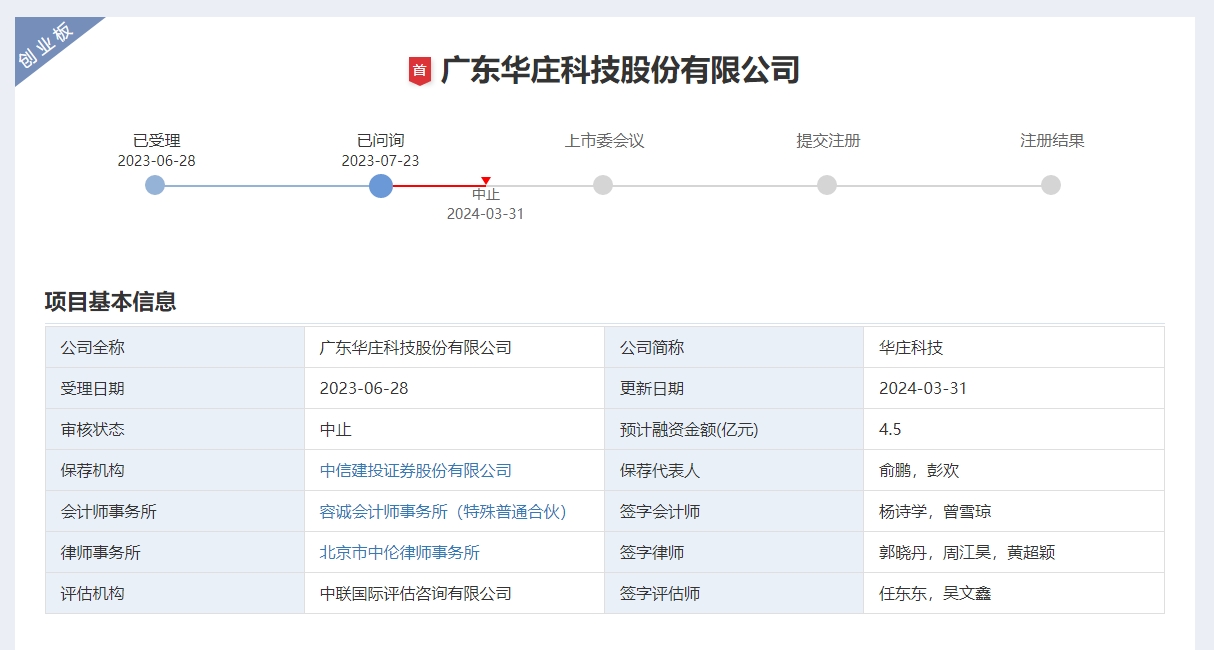
Task: Click the 预计融资金额(亿元) label cell
Action: (734, 429)
